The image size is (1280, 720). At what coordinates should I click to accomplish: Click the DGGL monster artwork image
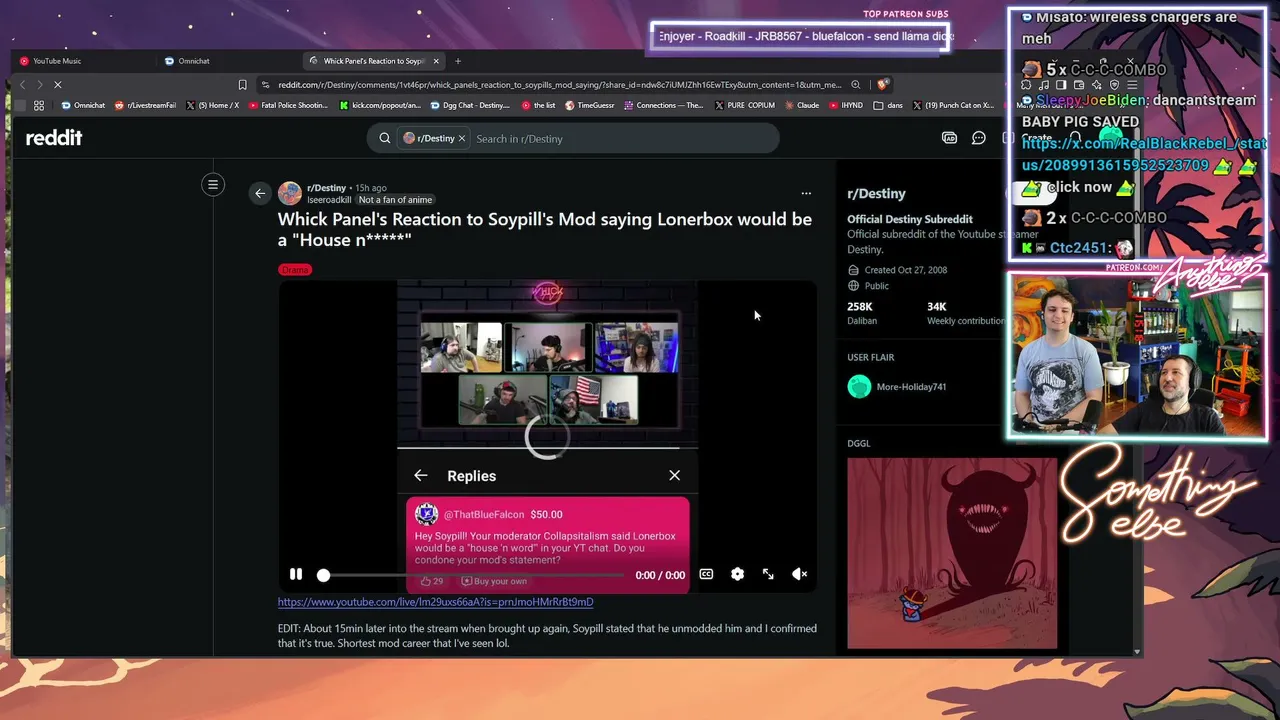[952, 553]
